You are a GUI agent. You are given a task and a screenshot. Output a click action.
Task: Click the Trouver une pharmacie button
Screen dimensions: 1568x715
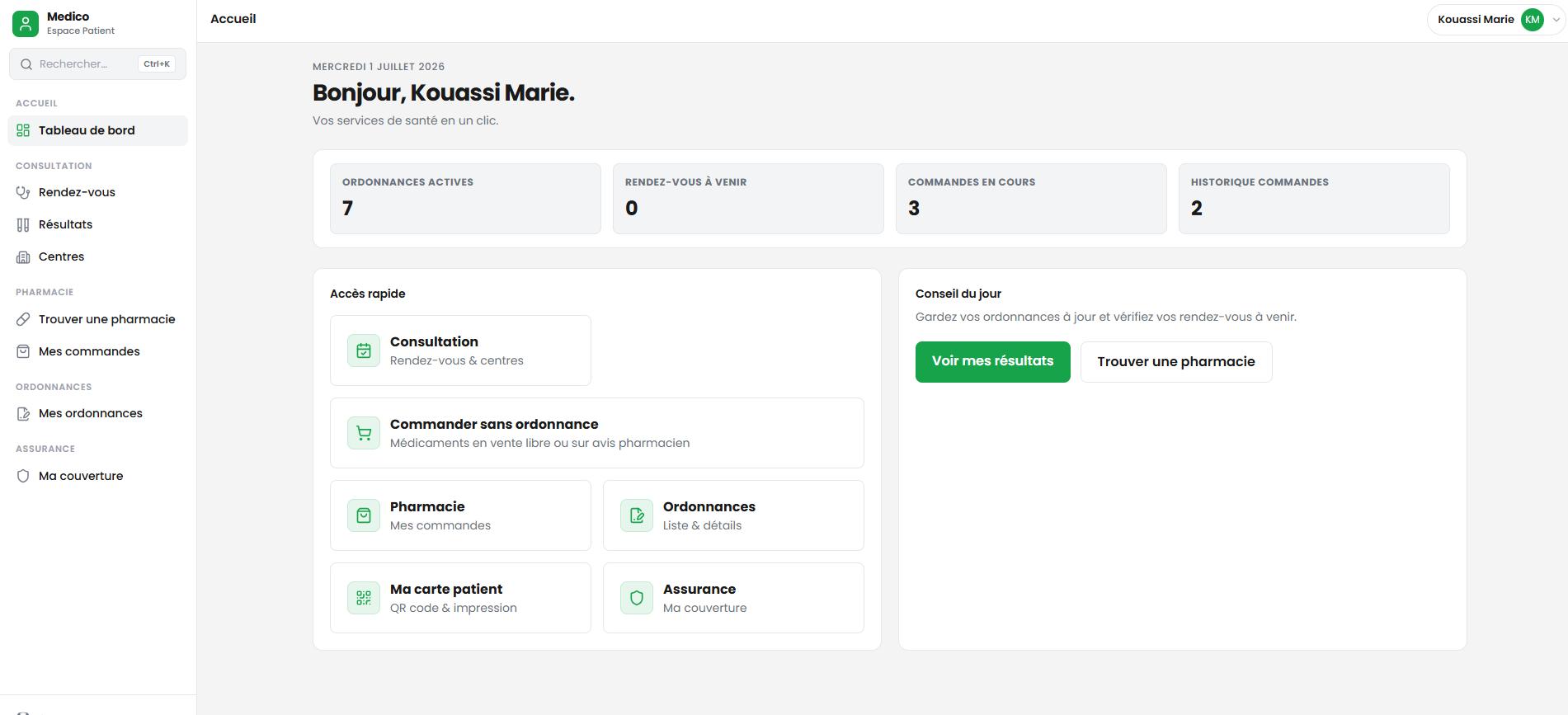(x=1176, y=362)
